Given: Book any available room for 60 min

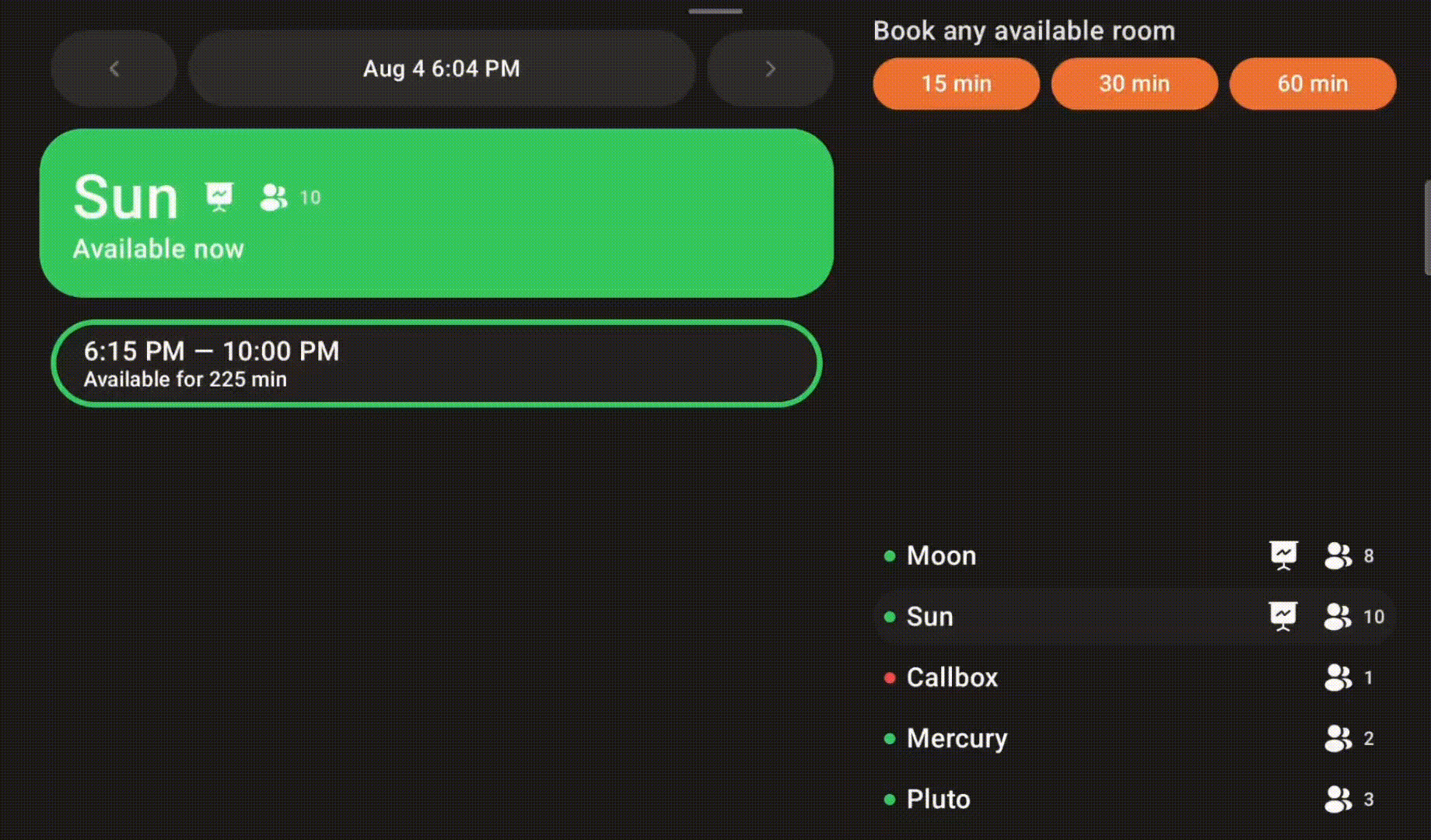Looking at the screenshot, I should (x=1312, y=83).
